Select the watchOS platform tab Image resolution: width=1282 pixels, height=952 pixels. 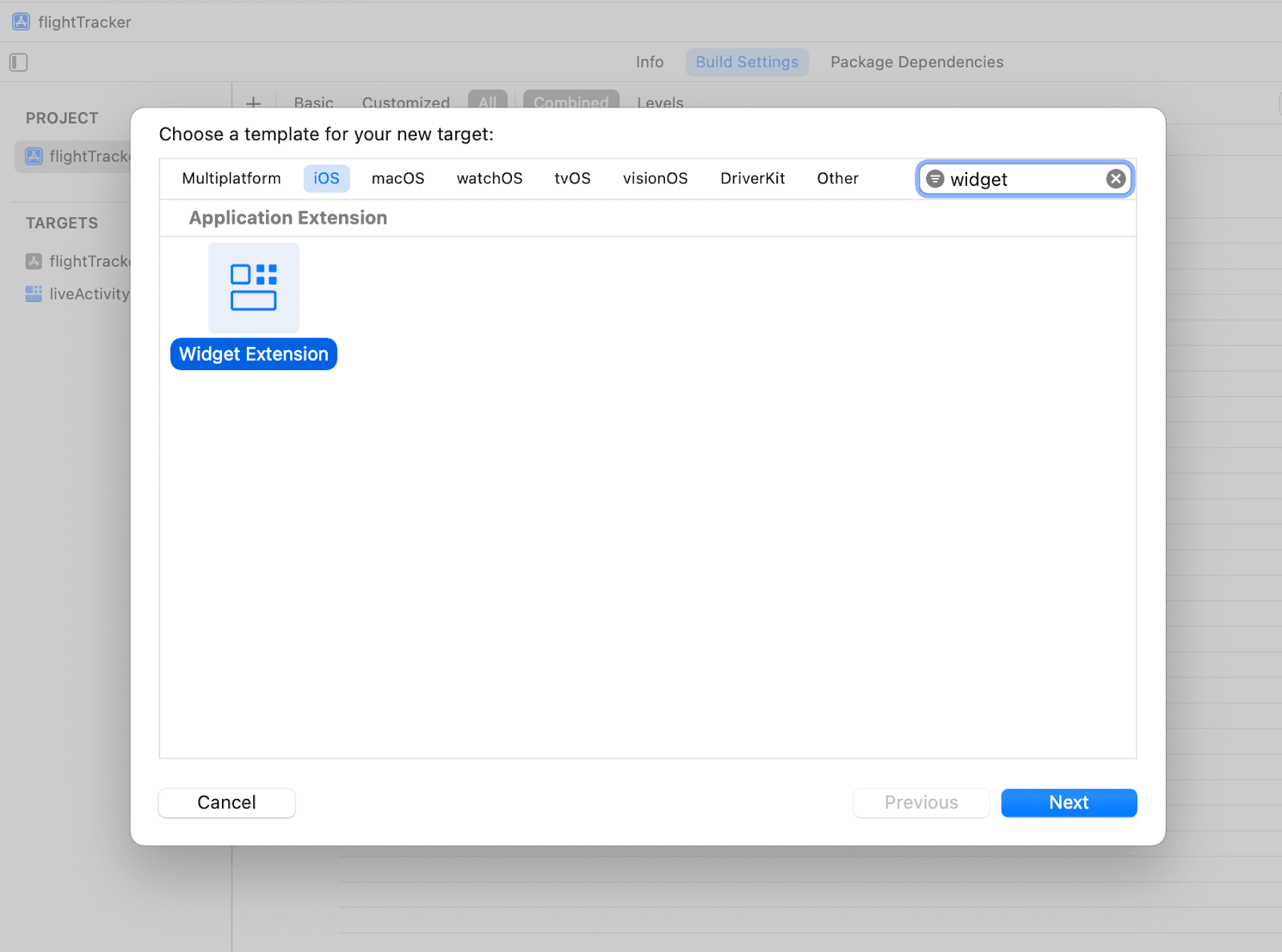pos(489,178)
